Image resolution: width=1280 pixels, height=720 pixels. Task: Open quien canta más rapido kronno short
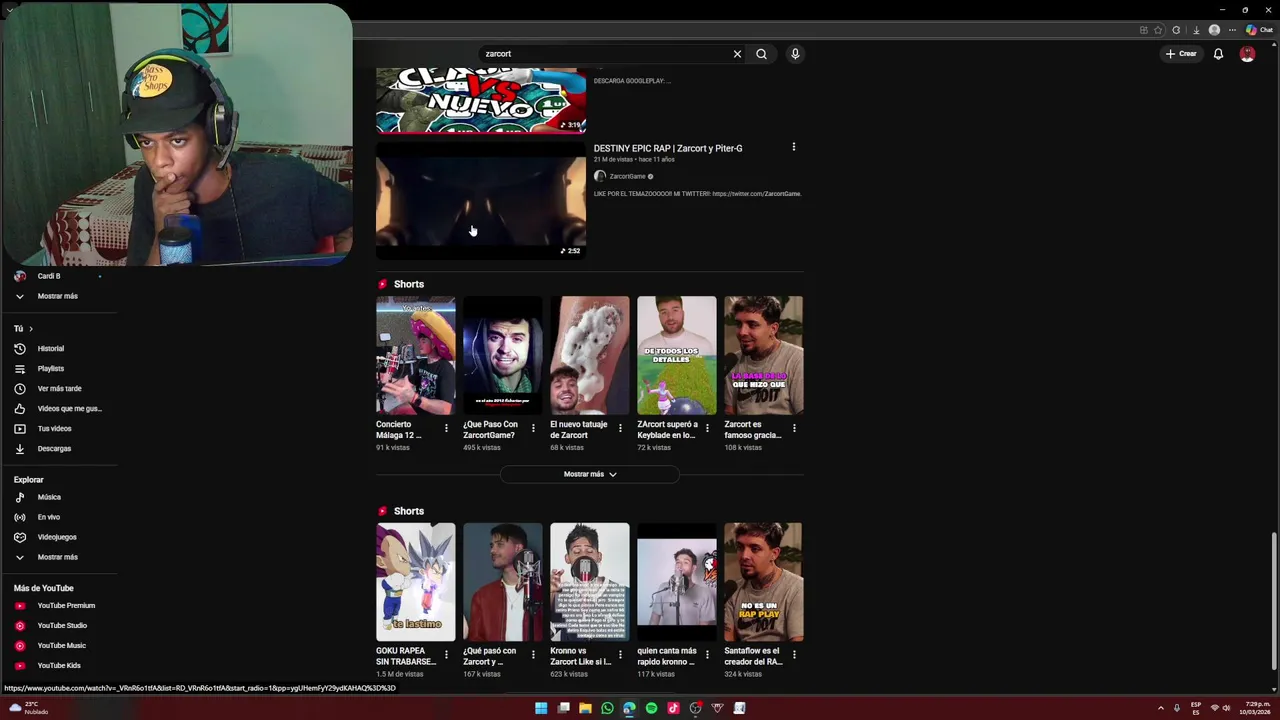click(x=676, y=582)
